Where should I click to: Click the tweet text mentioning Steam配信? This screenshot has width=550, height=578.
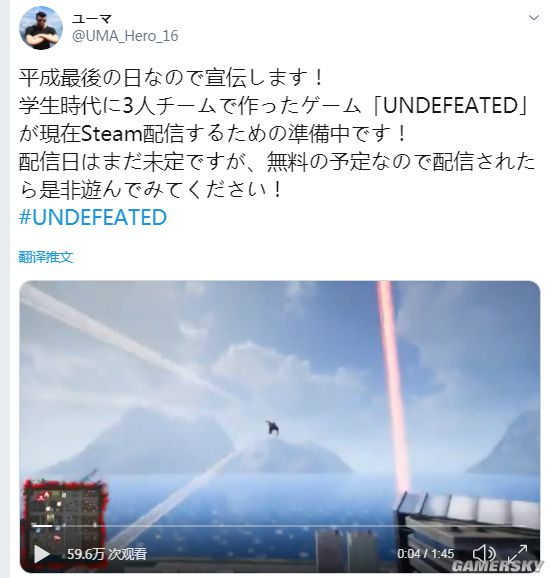tap(213, 133)
